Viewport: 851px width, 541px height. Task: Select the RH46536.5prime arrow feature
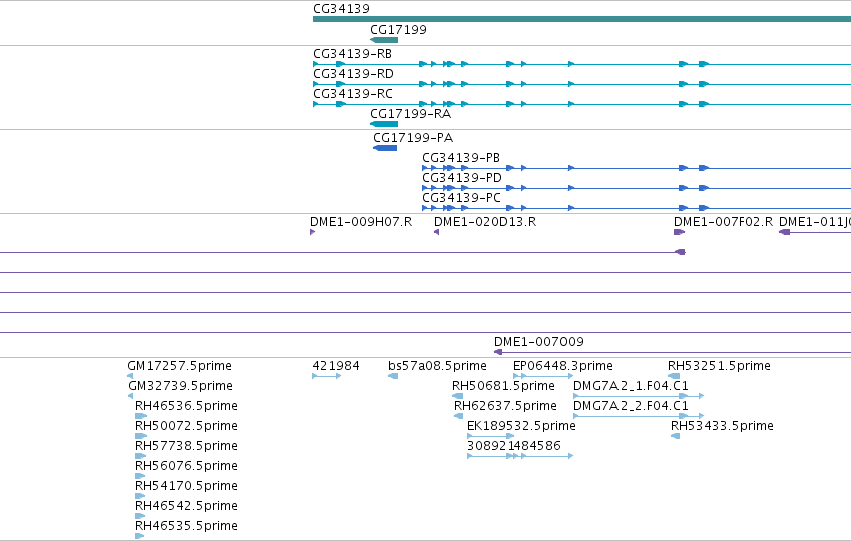point(141,416)
